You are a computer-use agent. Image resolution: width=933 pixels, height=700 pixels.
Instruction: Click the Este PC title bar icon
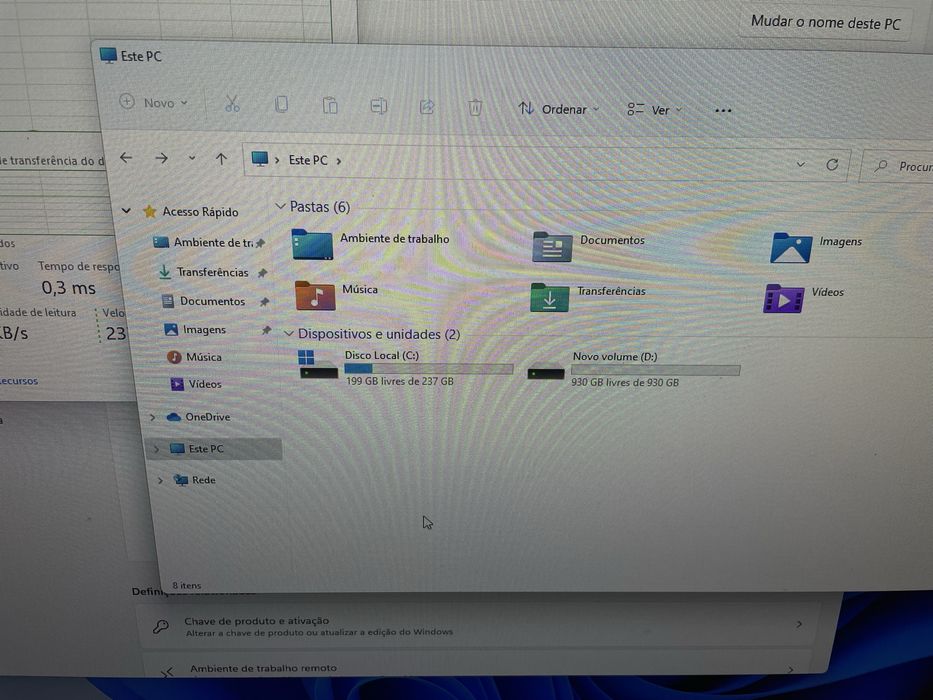point(108,55)
